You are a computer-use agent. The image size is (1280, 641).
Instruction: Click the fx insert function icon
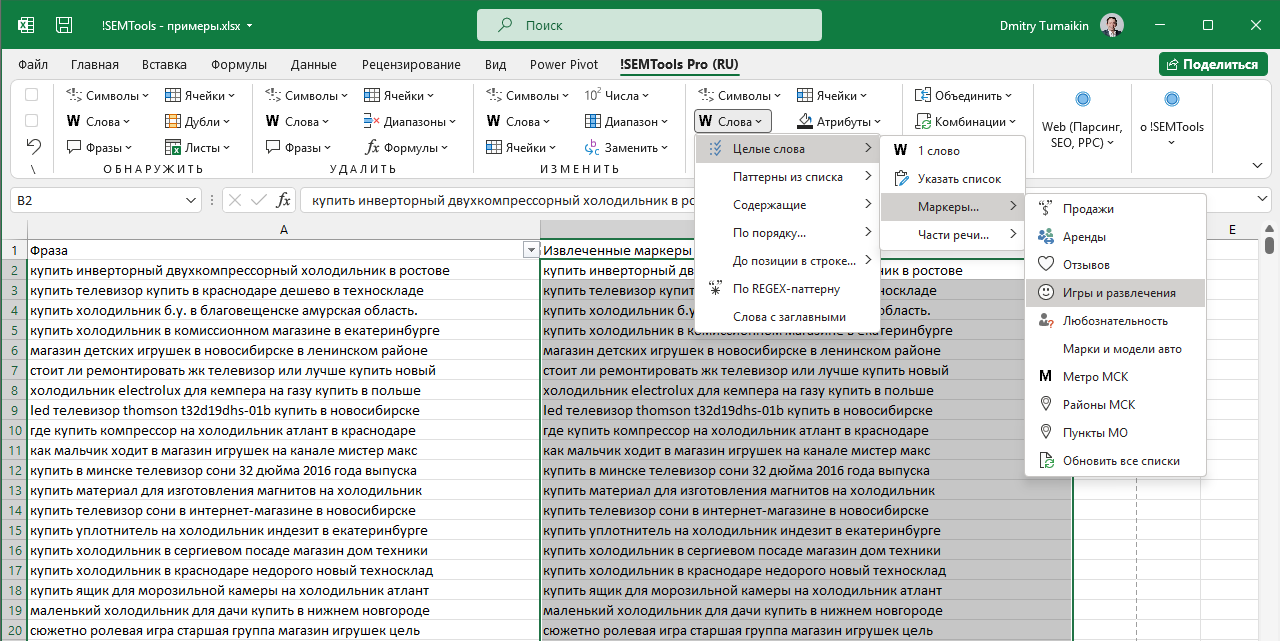coord(284,200)
